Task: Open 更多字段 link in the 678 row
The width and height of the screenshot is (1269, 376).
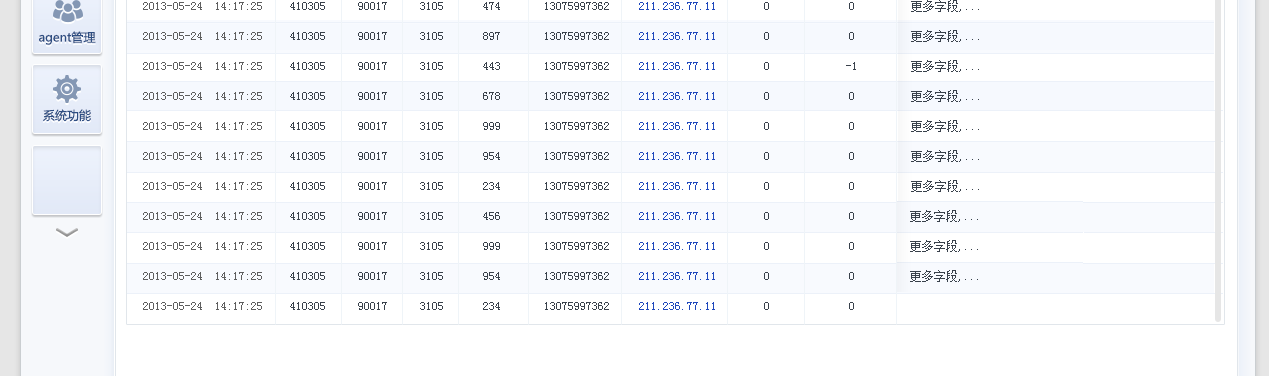Action: 945,96
